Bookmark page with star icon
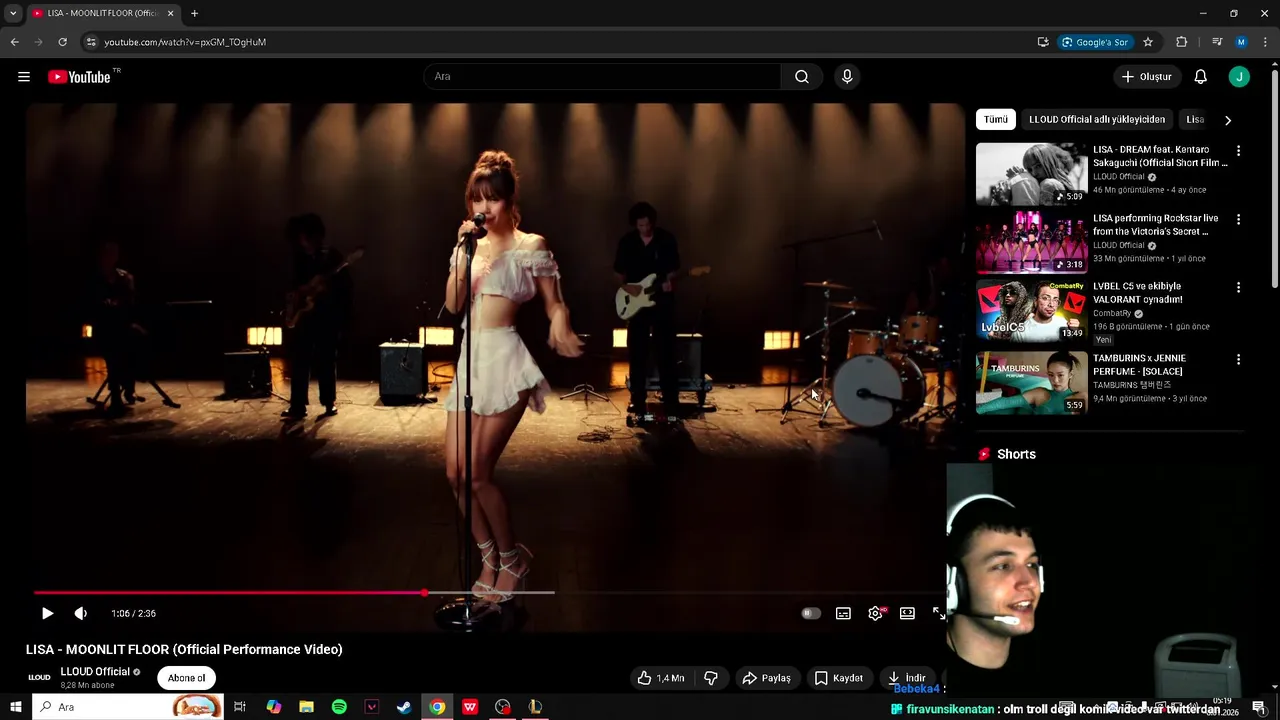The image size is (1280, 720). [x=1148, y=42]
